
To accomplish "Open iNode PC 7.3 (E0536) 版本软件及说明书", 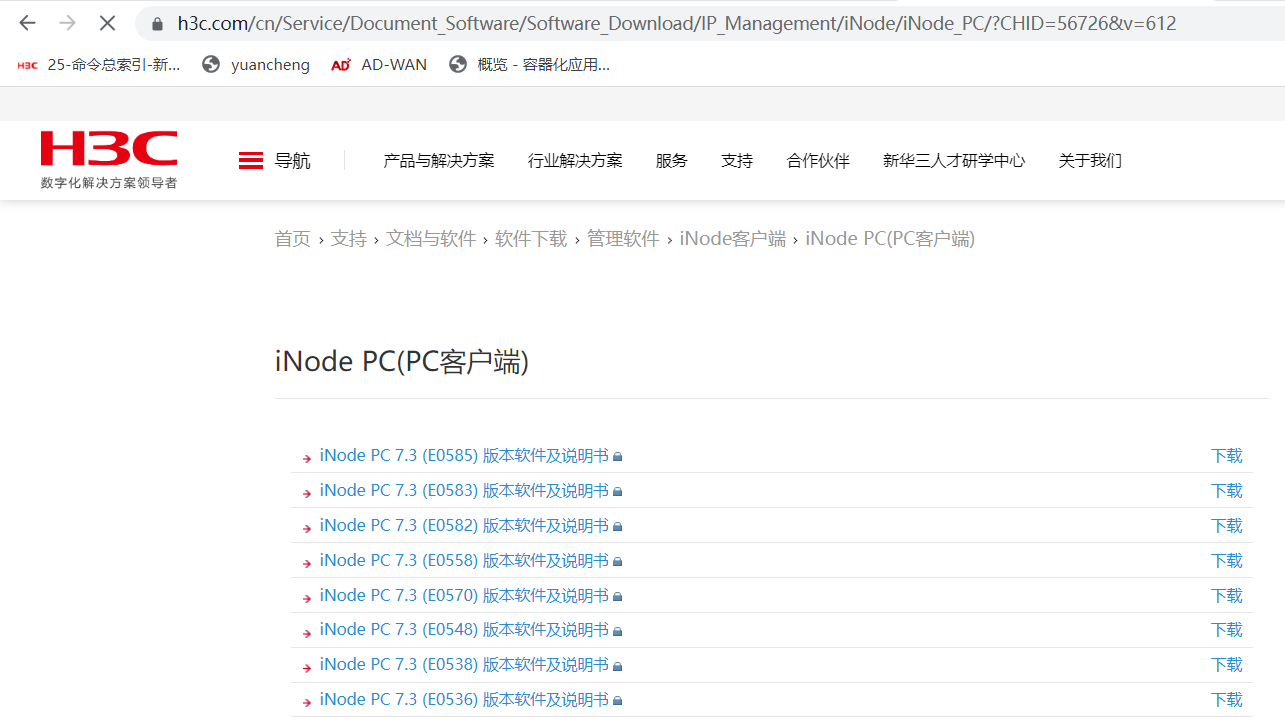I will point(464,700).
